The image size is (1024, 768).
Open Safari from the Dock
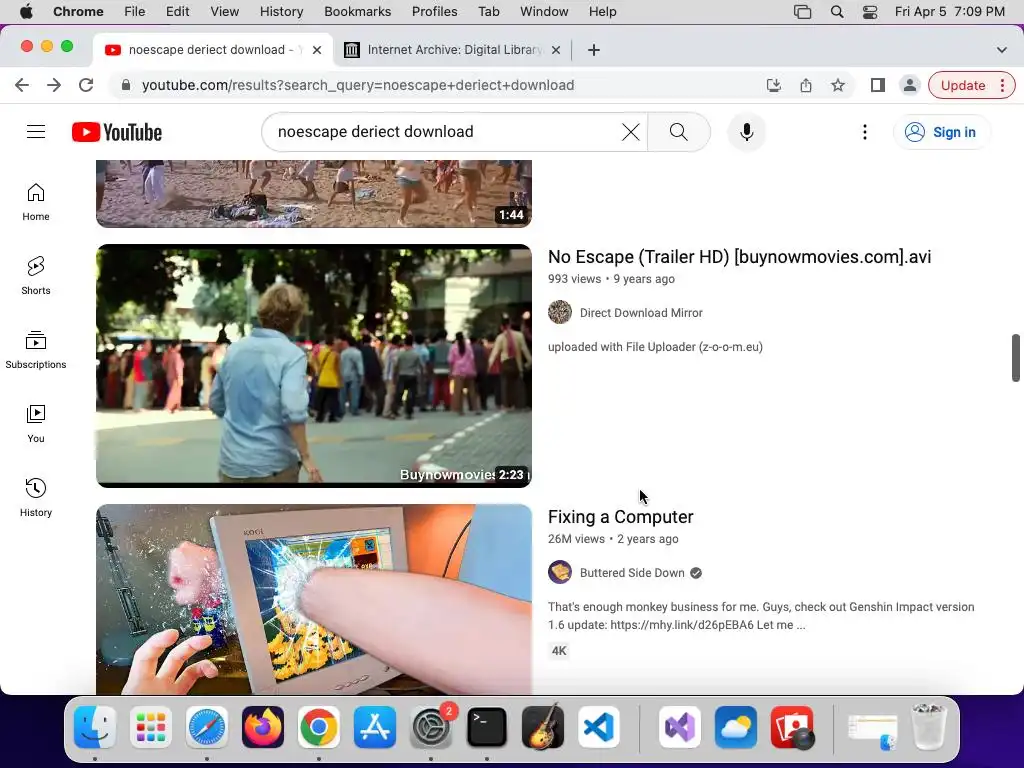207,727
